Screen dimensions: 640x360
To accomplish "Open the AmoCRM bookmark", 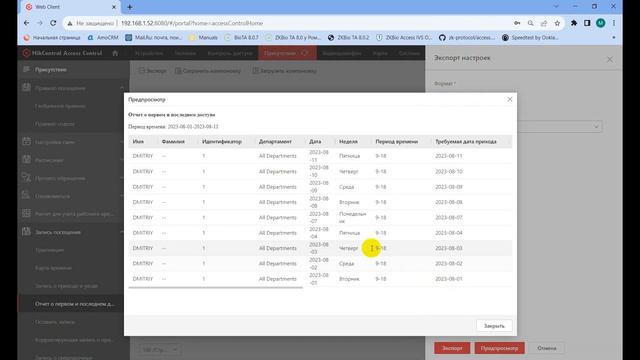I will [x=103, y=38].
